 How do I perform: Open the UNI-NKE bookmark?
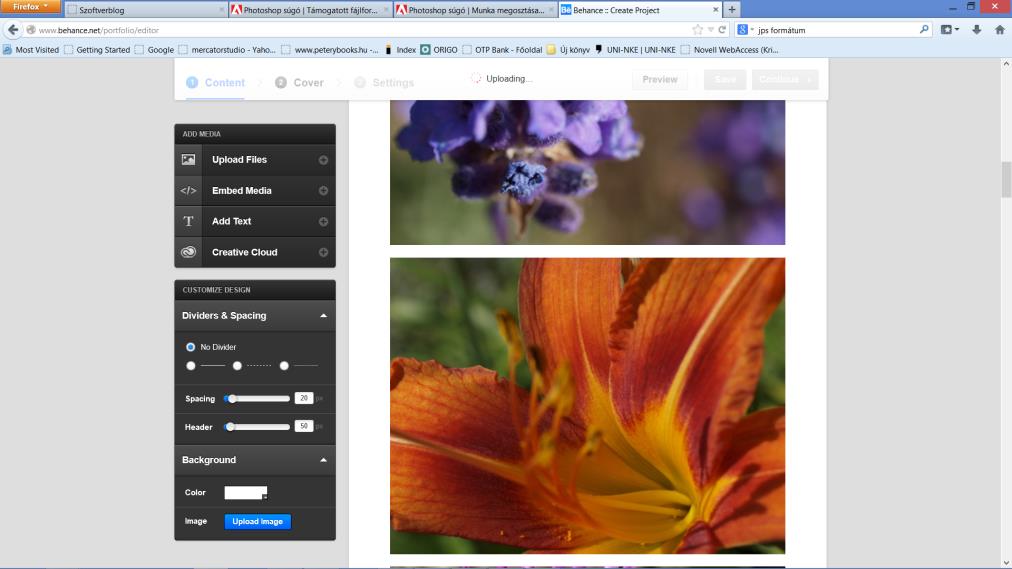pyautogui.click(x=634, y=50)
